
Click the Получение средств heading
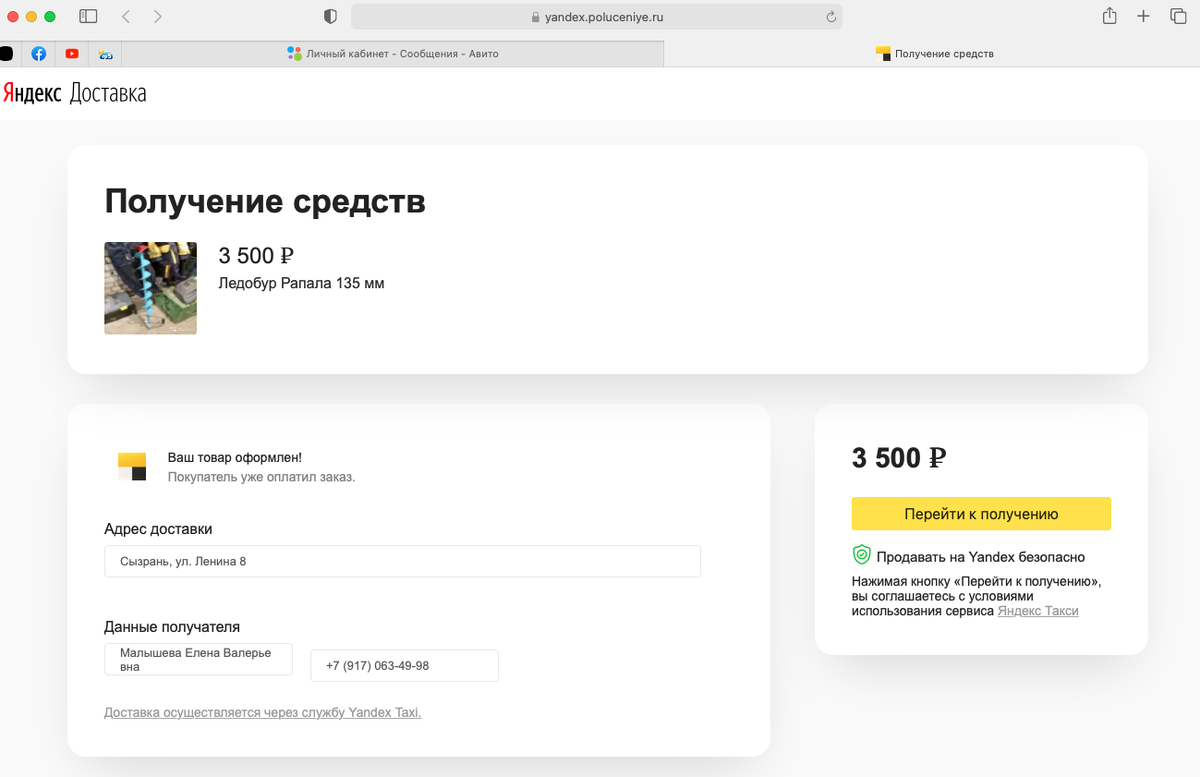click(265, 201)
